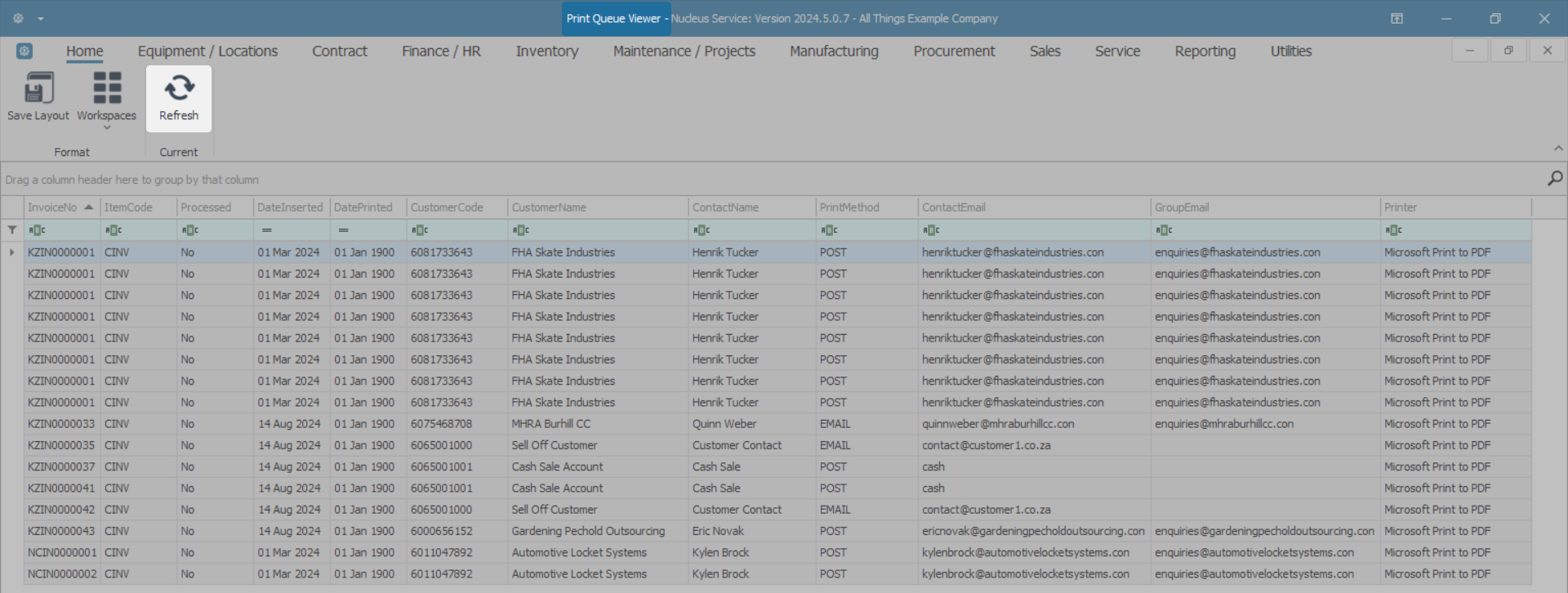Click the Save Layout icon
The width and height of the screenshot is (1568, 593).
pyautogui.click(x=38, y=88)
